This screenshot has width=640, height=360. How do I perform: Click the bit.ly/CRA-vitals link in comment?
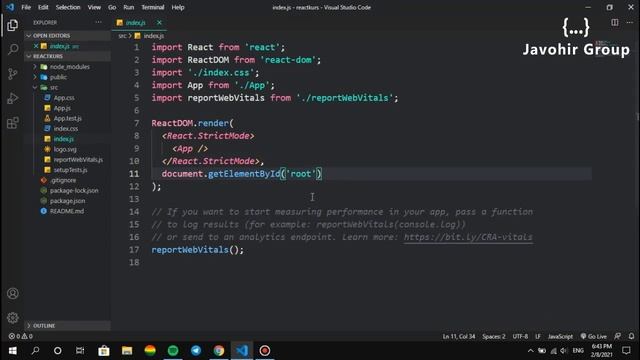tap(468, 237)
